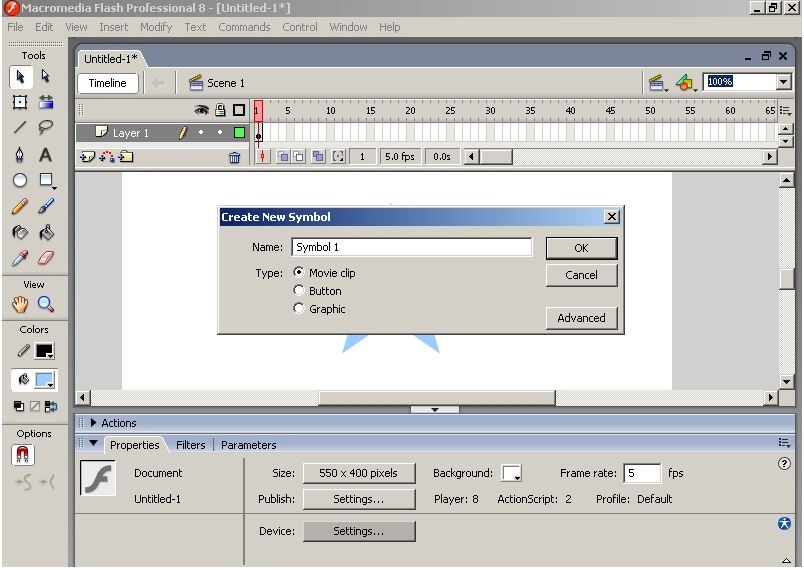Toggle show/hide all layers eye icon
The width and height of the screenshot is (804, 570).
[201, 110]
